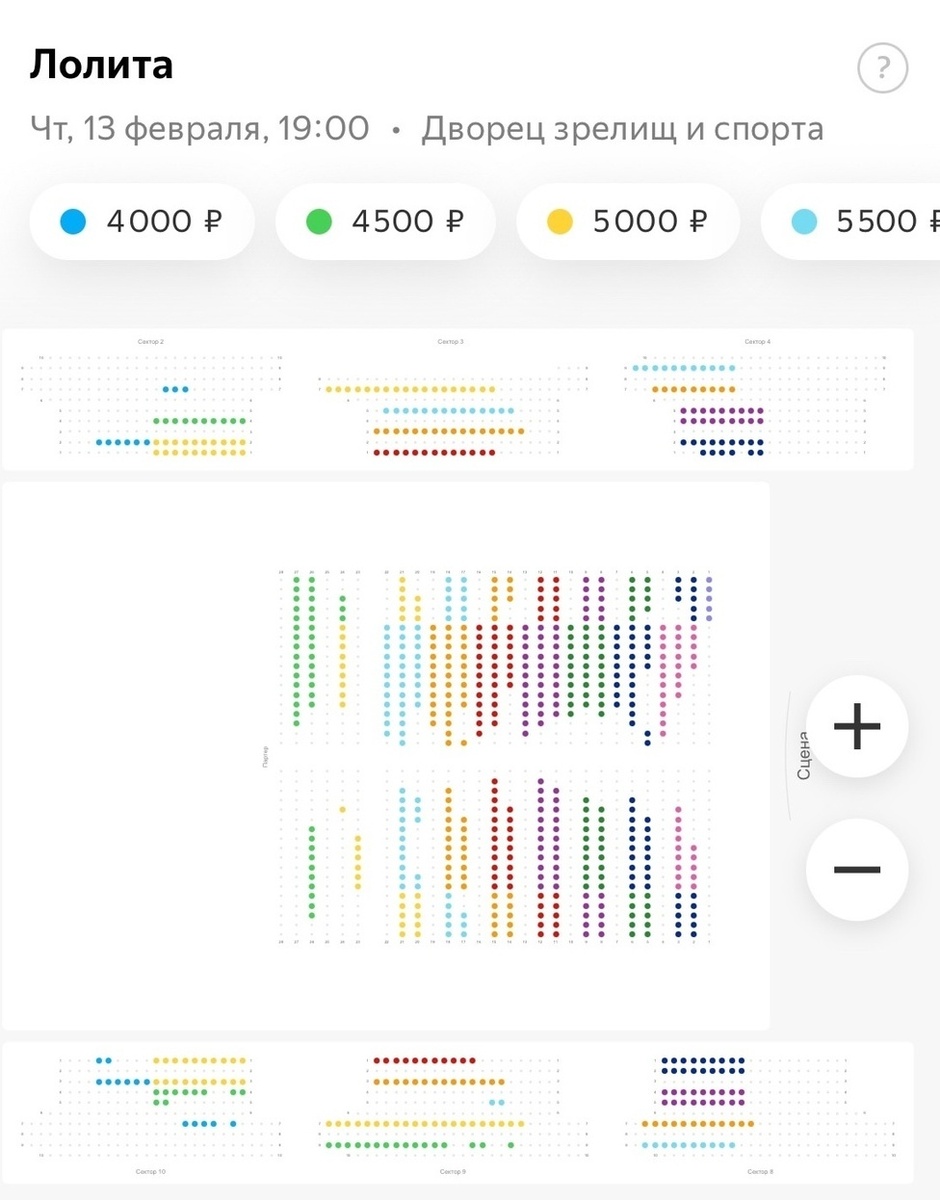
Task: Zoom in with the plus button
Action: click(857, 726)
